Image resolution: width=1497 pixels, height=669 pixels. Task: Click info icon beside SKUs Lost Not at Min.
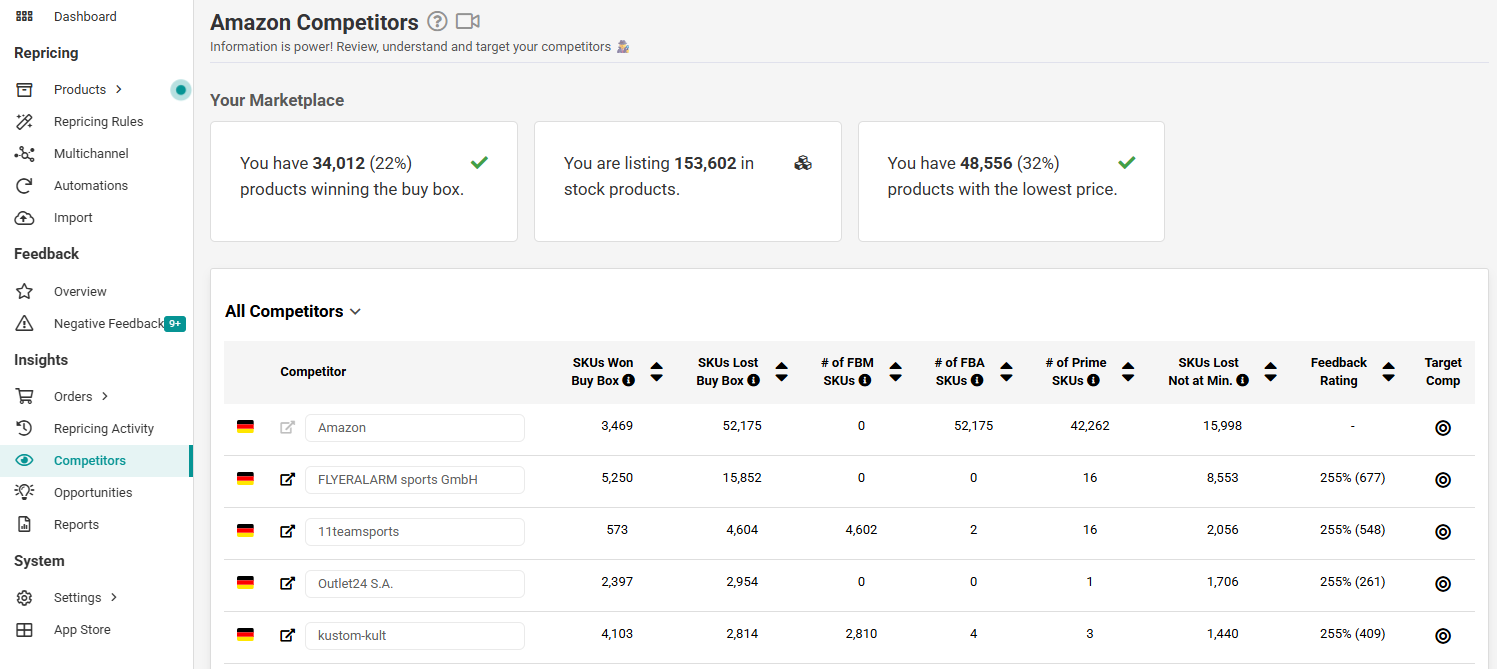pos(1242,380)
